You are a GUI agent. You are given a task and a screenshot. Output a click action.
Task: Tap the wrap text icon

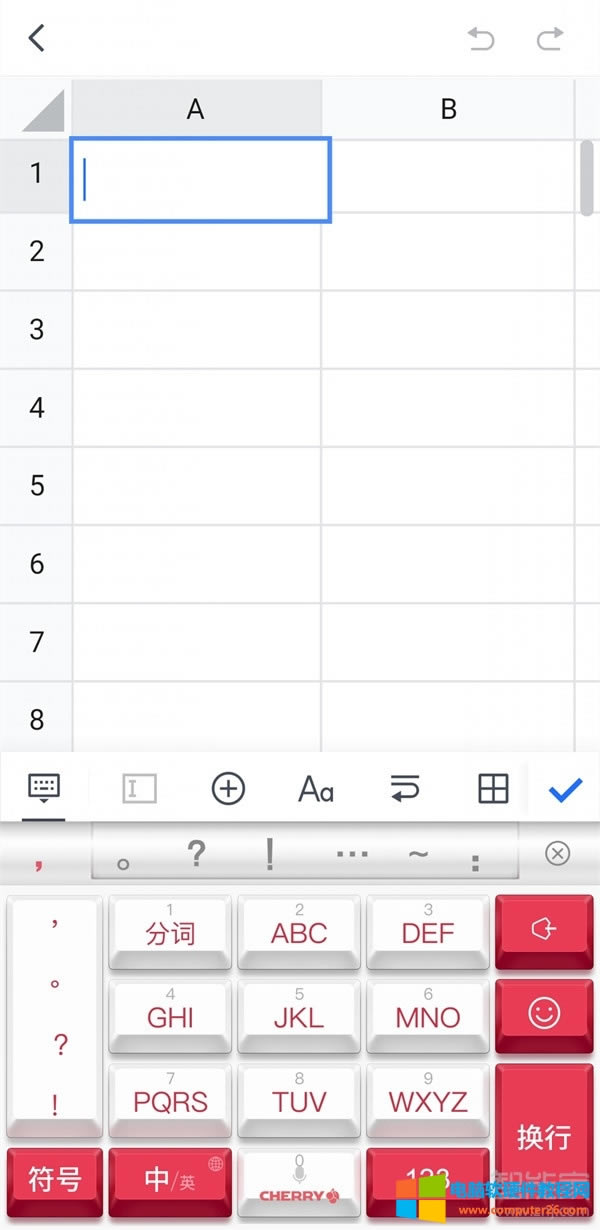point(404,789)
